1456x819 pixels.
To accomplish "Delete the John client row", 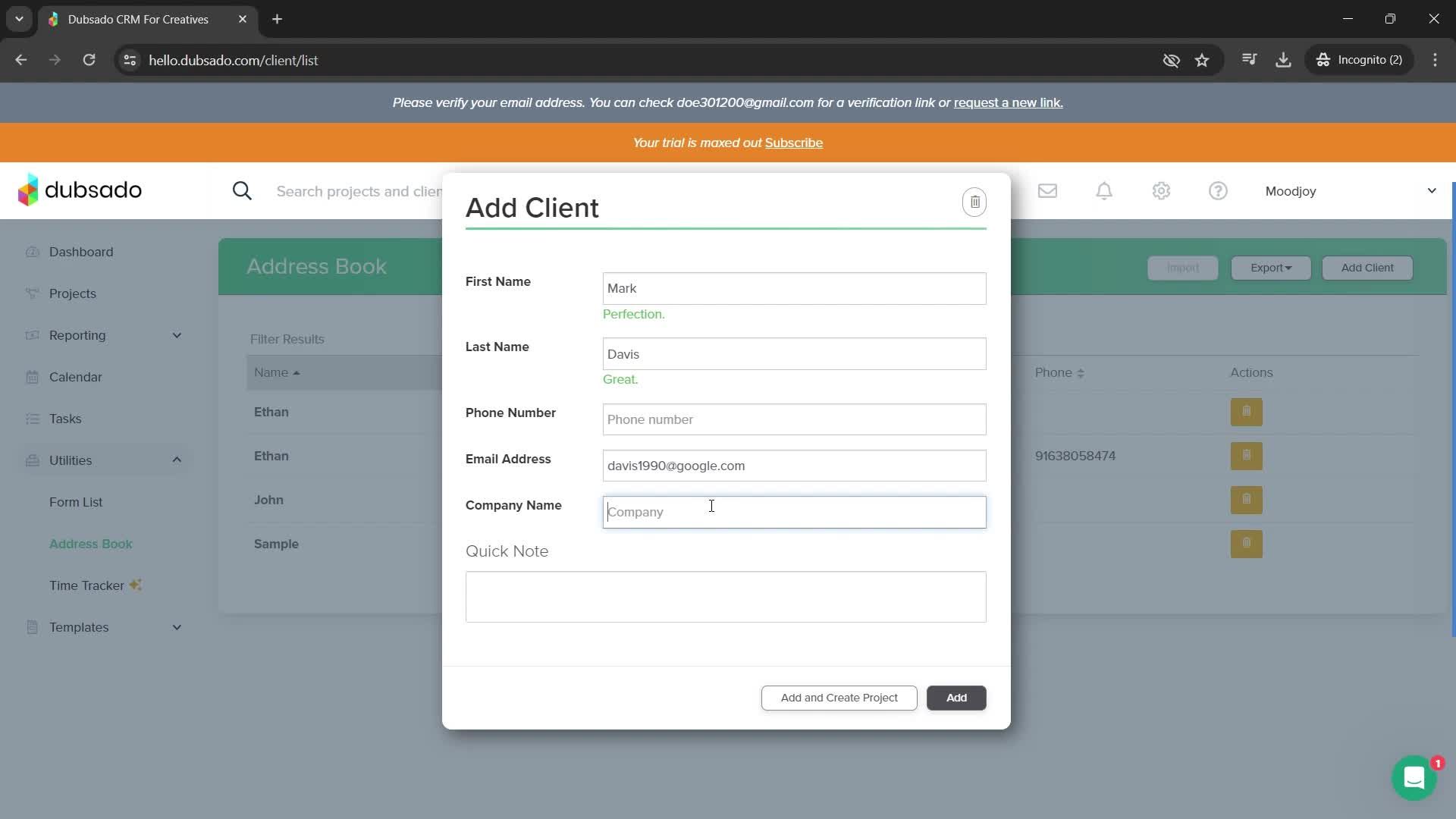I will point(1246,500).
